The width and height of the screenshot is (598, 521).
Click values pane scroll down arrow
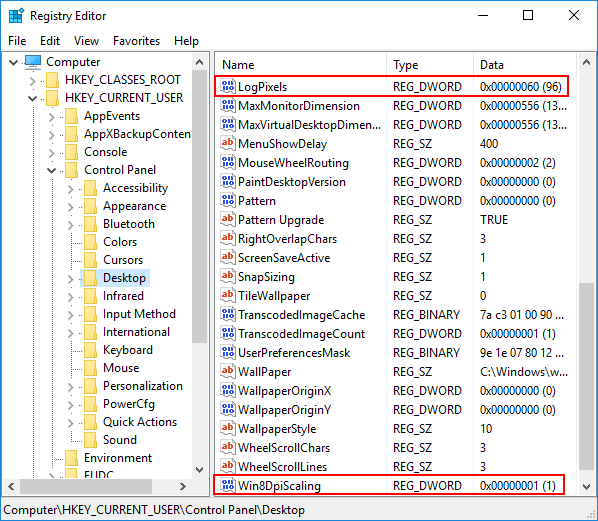[587, 486]
